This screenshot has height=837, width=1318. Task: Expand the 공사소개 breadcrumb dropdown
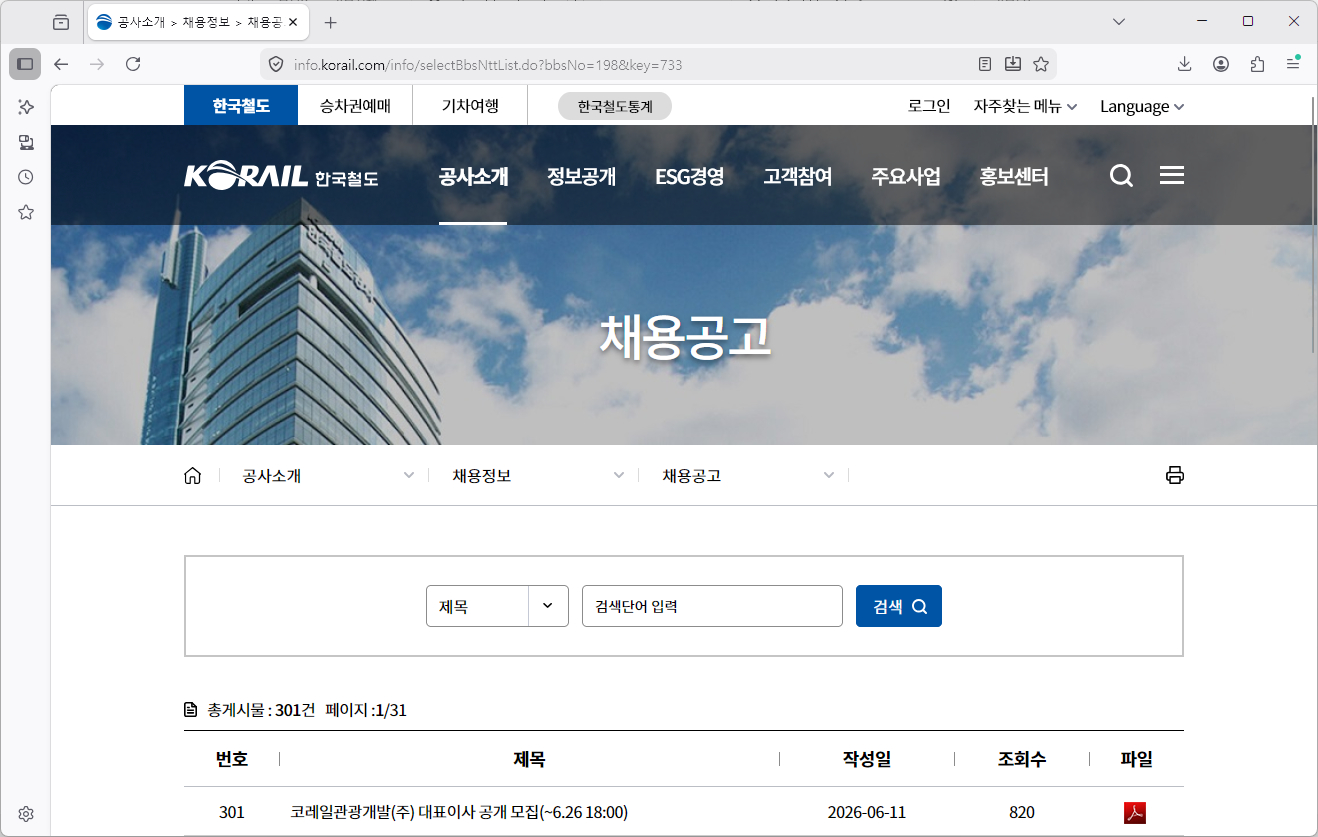(x=328, y=476)
